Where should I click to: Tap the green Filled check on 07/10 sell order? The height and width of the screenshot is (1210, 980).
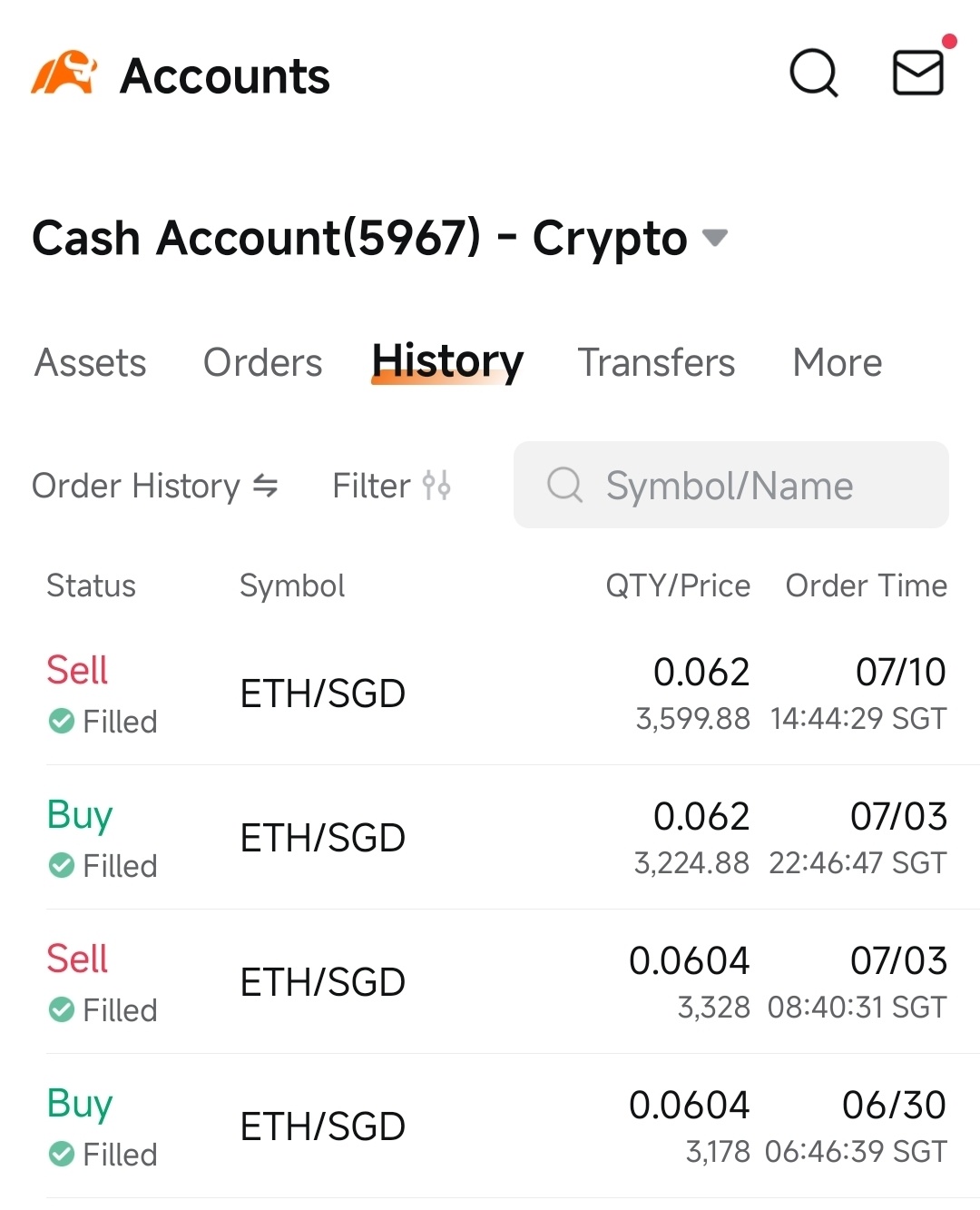[62, 722]
